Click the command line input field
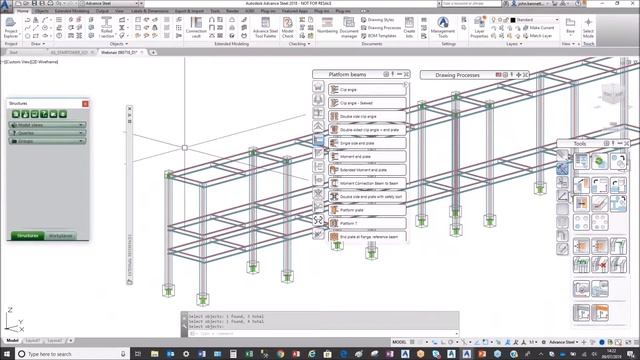This screenshot has width=640, height=360. click(322, 333)
